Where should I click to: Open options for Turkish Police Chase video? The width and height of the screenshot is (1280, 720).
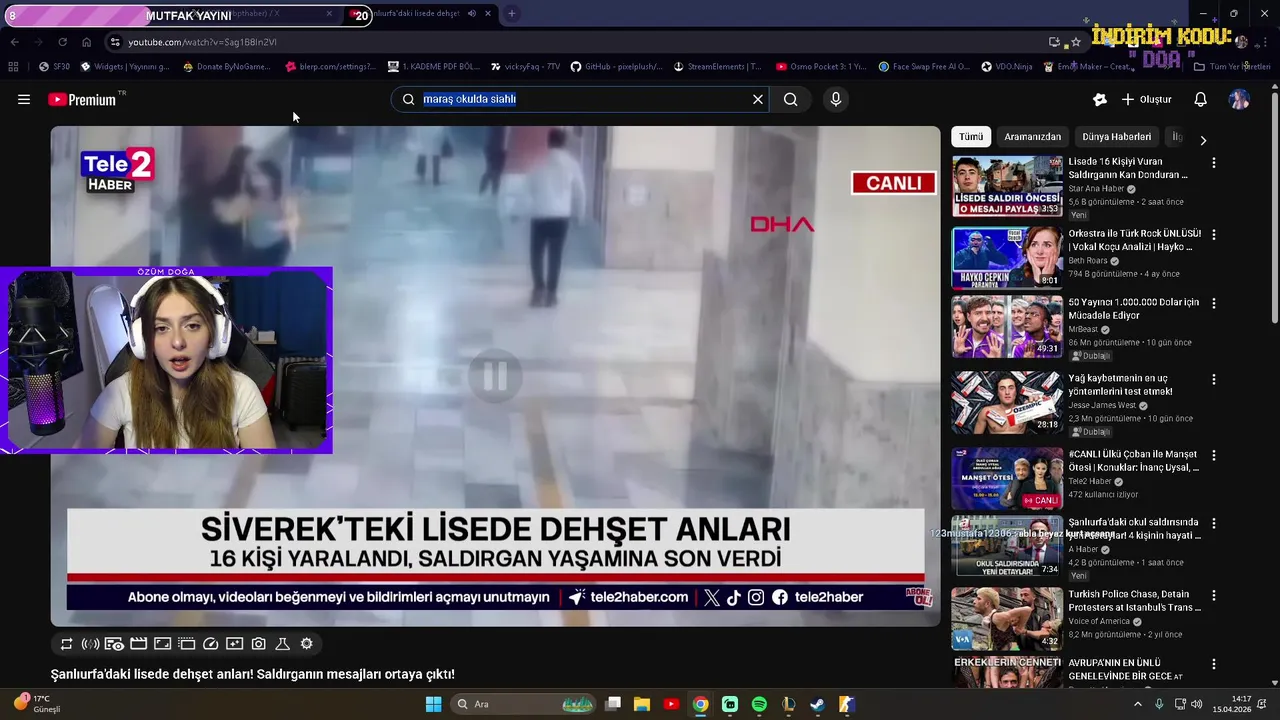[1214, 595]
